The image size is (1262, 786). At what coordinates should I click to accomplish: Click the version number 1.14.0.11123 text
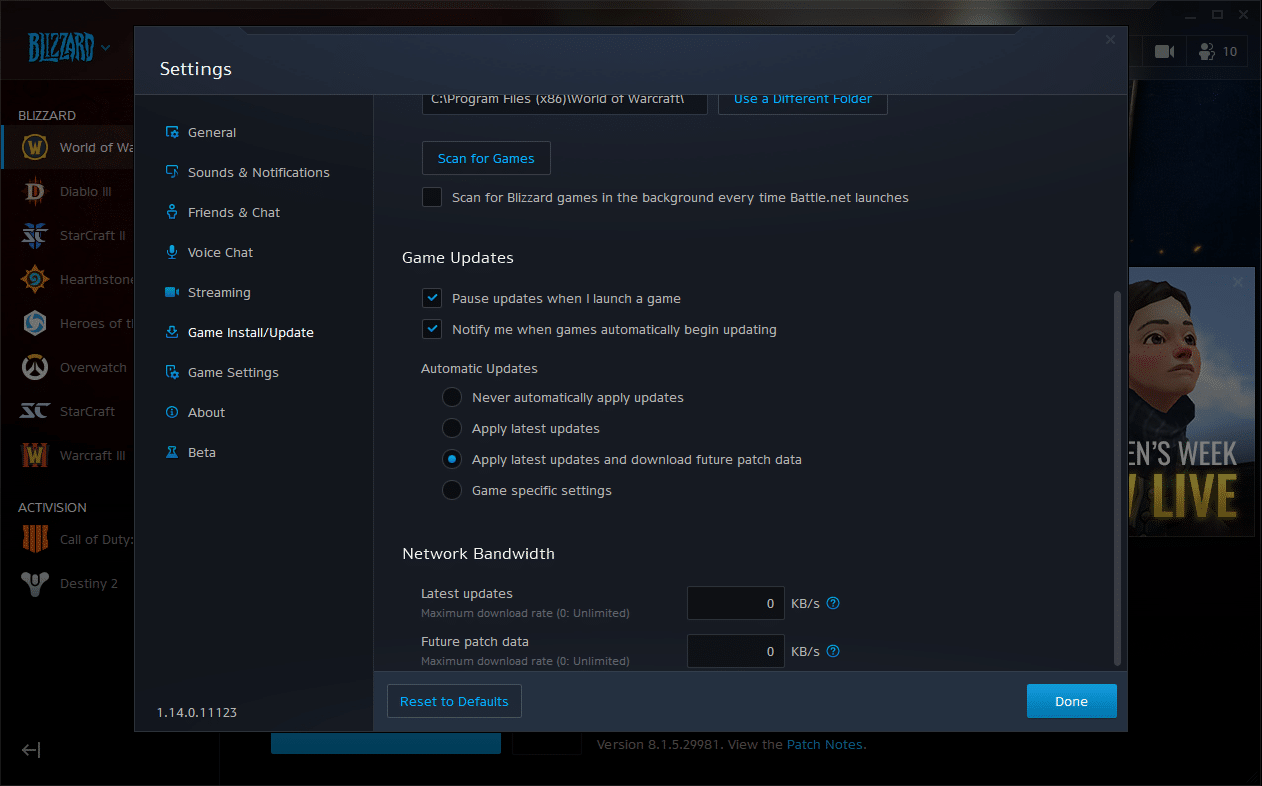click(x=197, y=712)
